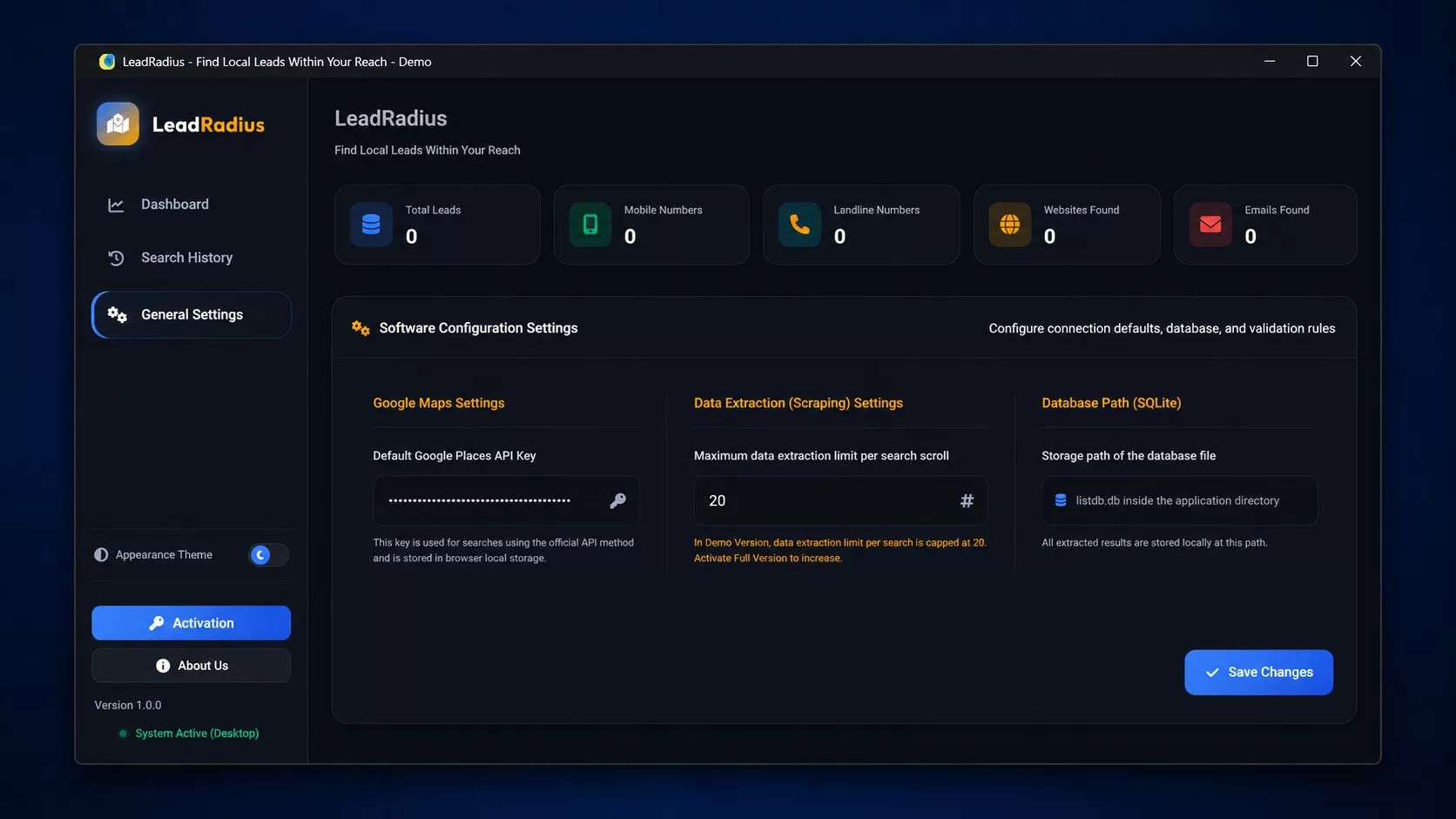
Task: Click the database icon beside listdb.db path
Action: click(x=1061, y=500)
